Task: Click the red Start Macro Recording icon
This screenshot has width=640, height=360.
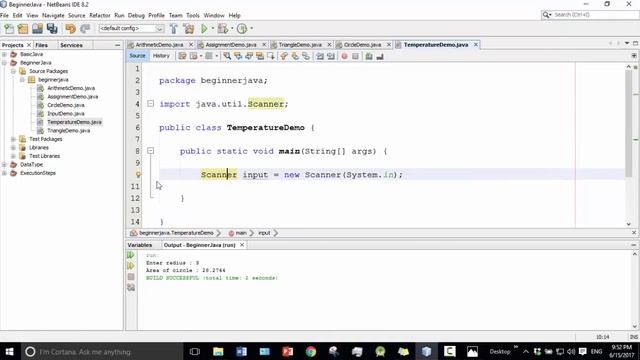Action: [x=344, y=56]
